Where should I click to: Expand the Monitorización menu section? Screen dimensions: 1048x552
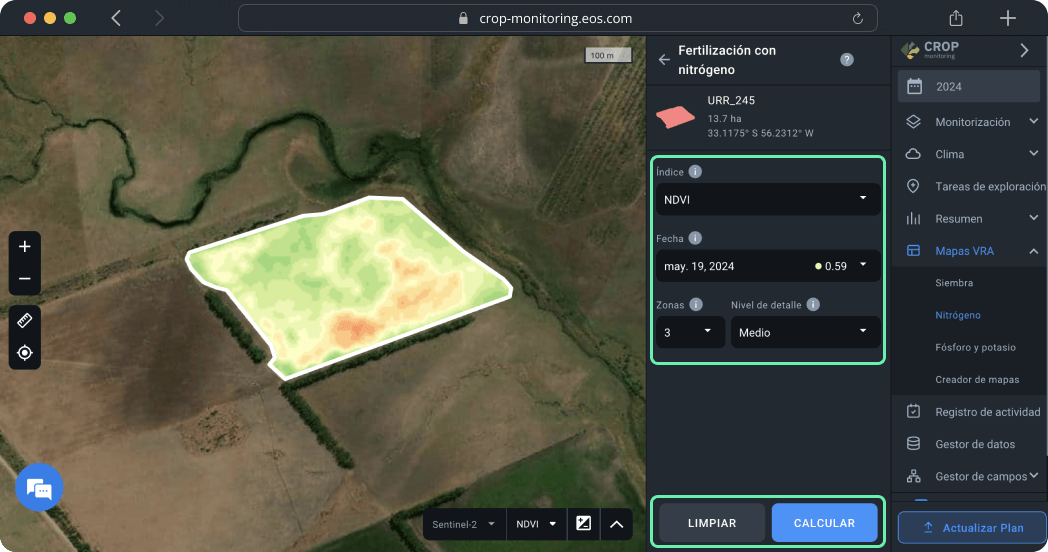tap(972, 122)
